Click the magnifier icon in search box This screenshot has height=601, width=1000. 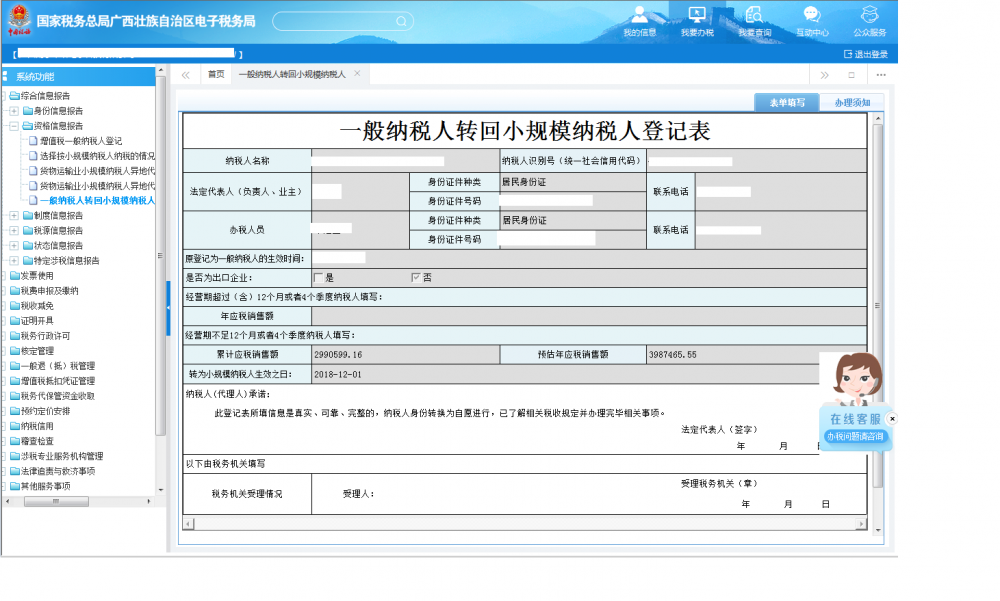pos(400,21)
